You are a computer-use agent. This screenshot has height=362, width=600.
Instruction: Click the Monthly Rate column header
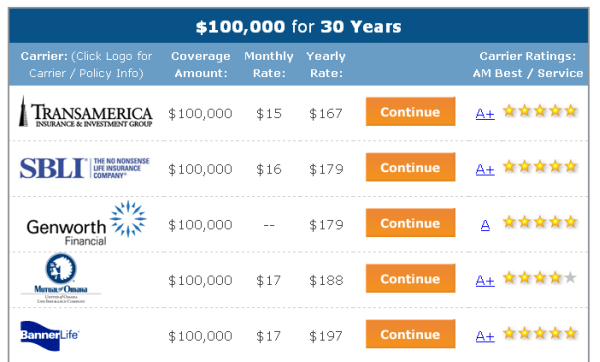269,64
